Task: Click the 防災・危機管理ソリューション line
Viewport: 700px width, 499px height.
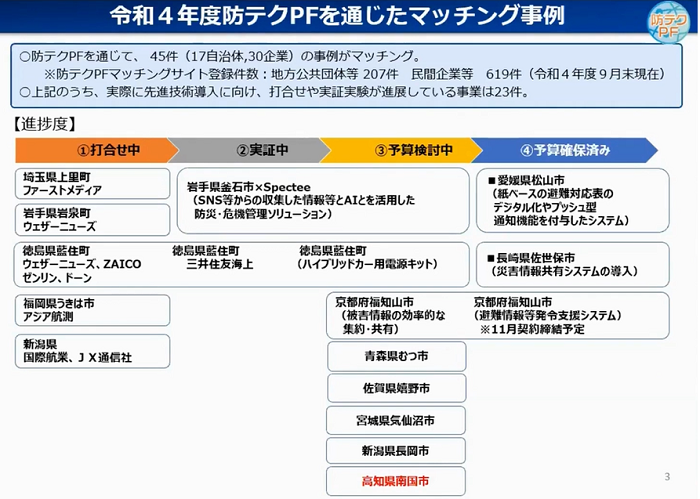Action: [263, 214]
